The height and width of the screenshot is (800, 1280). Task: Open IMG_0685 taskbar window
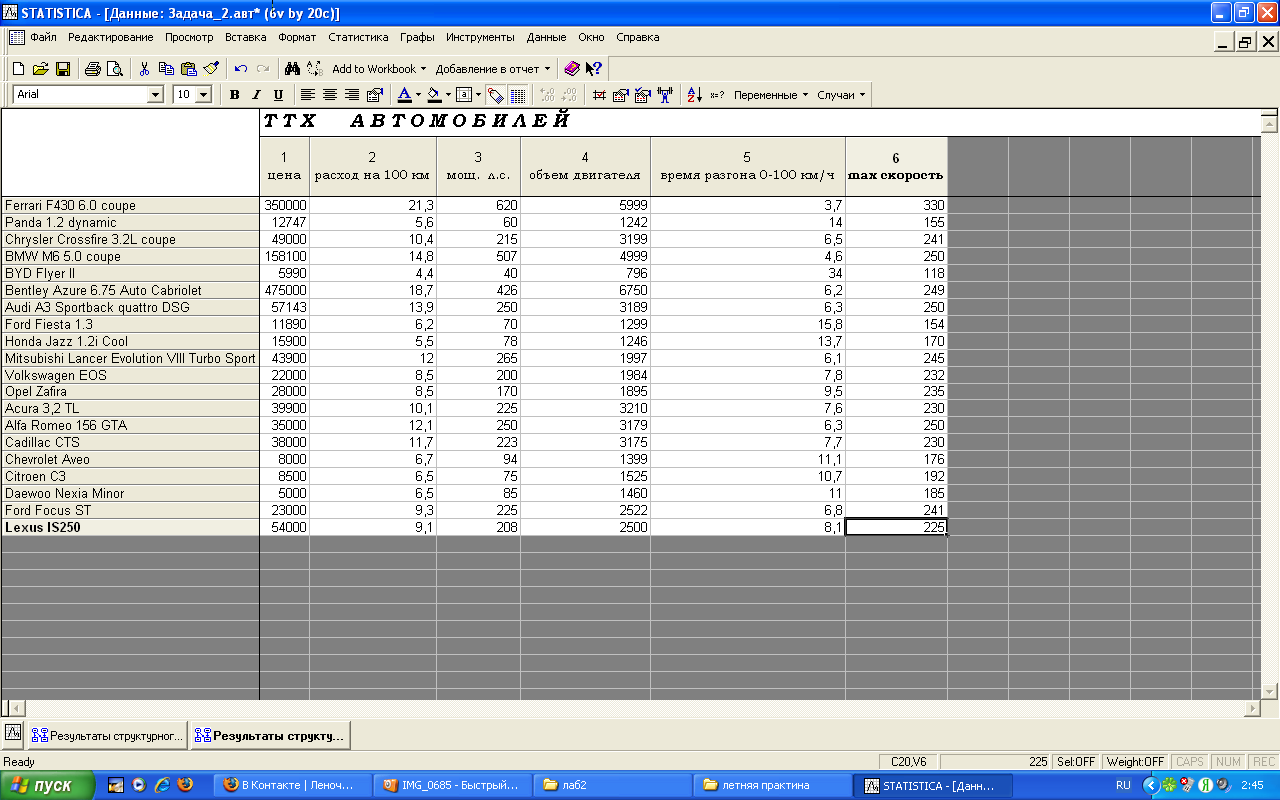click(x=451, y=785)
